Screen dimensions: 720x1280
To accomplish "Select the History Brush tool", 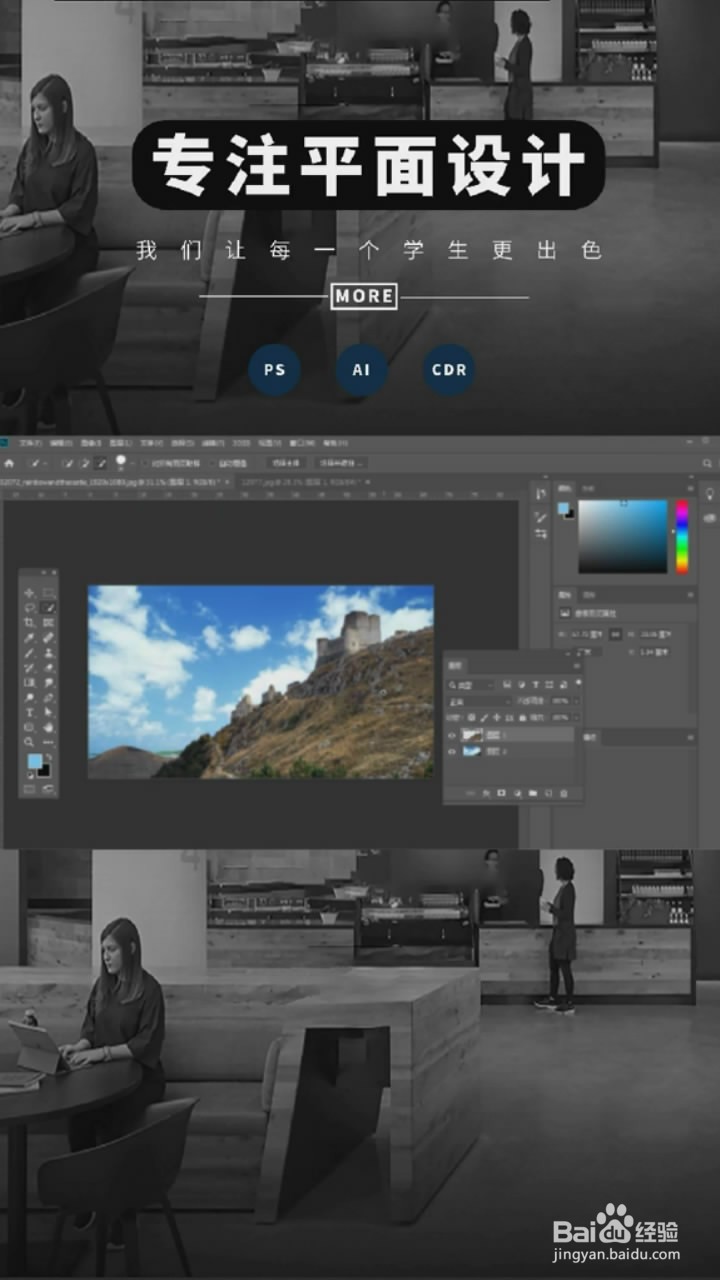I will point(29,668).
